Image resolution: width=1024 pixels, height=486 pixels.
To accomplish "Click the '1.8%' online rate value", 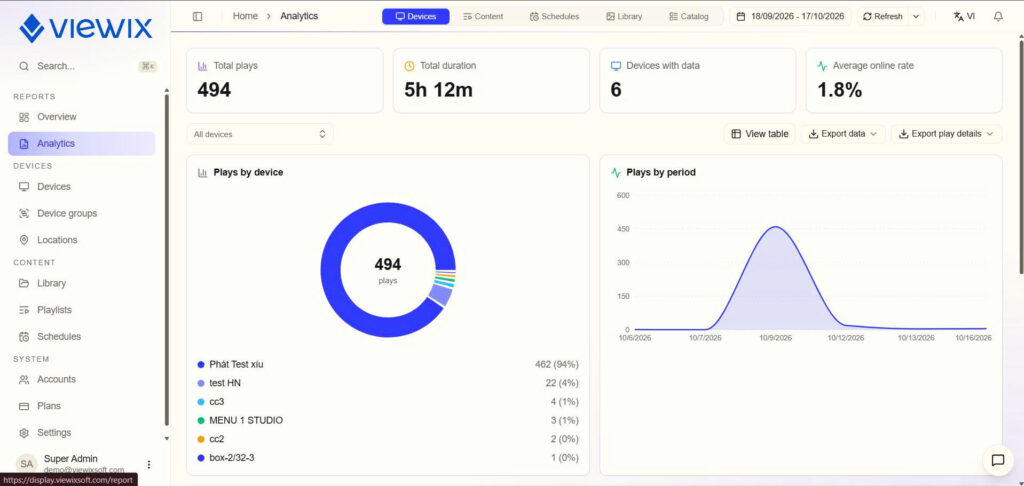I will [x=840, y=90].
